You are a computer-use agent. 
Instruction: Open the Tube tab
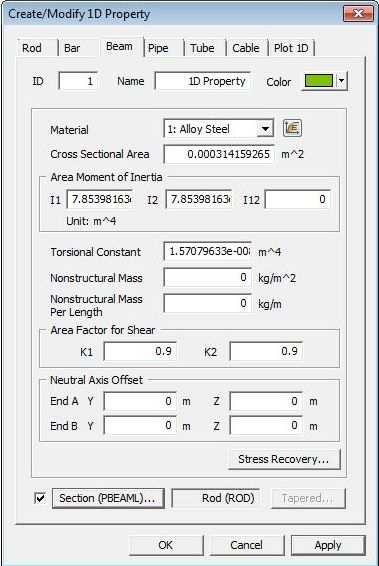(x=202, y=48)
